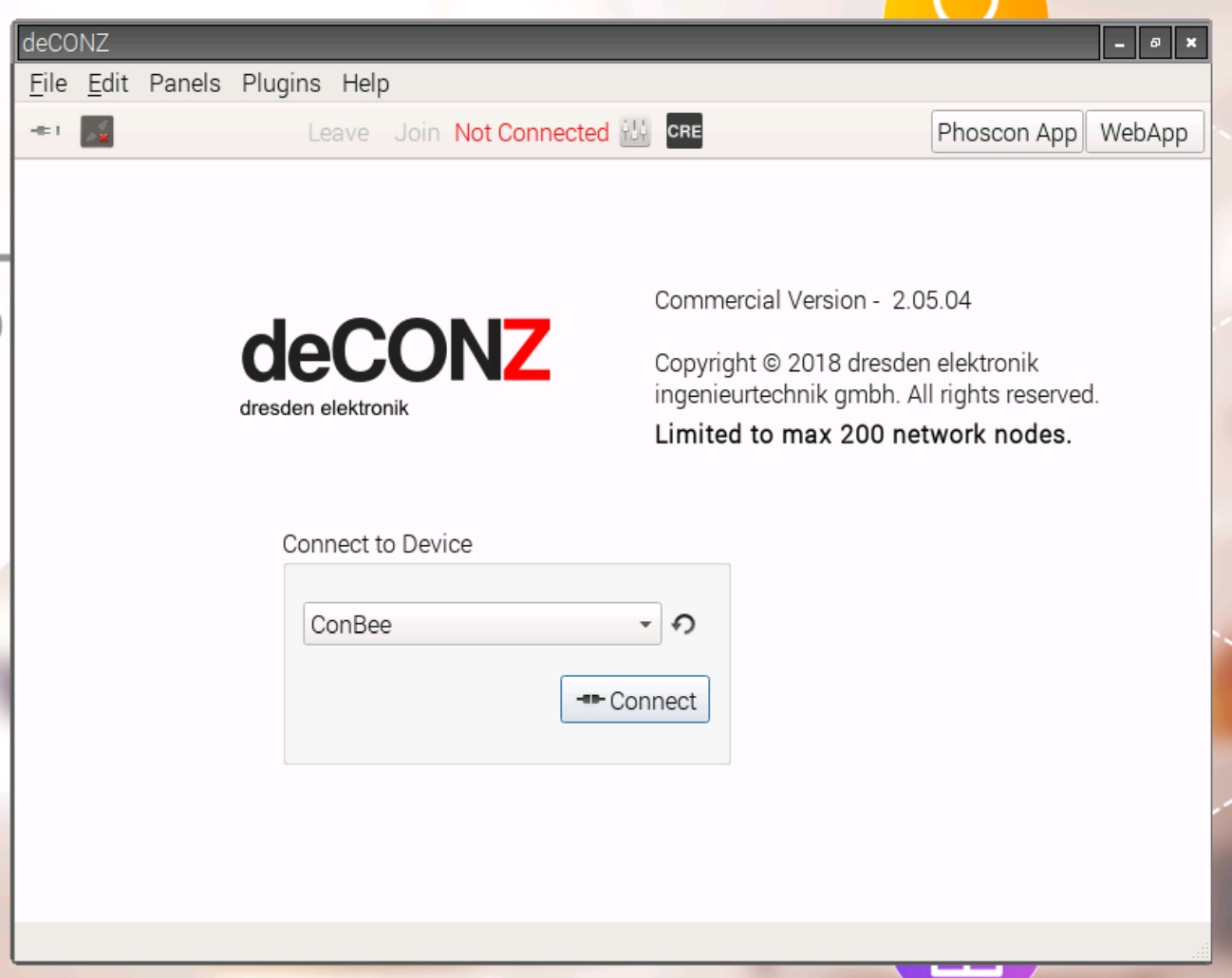This screenshot has height=978, width=1232.
Task: Open the Help menu
Action: point(365,84)
